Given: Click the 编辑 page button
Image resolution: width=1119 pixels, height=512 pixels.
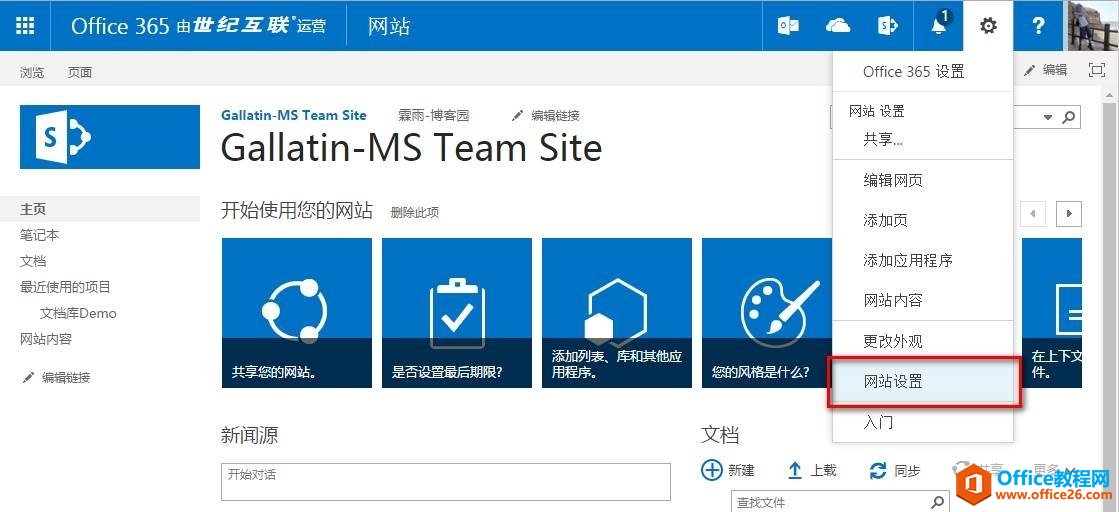Looking at the screenshot, I should coord(1045,70).
